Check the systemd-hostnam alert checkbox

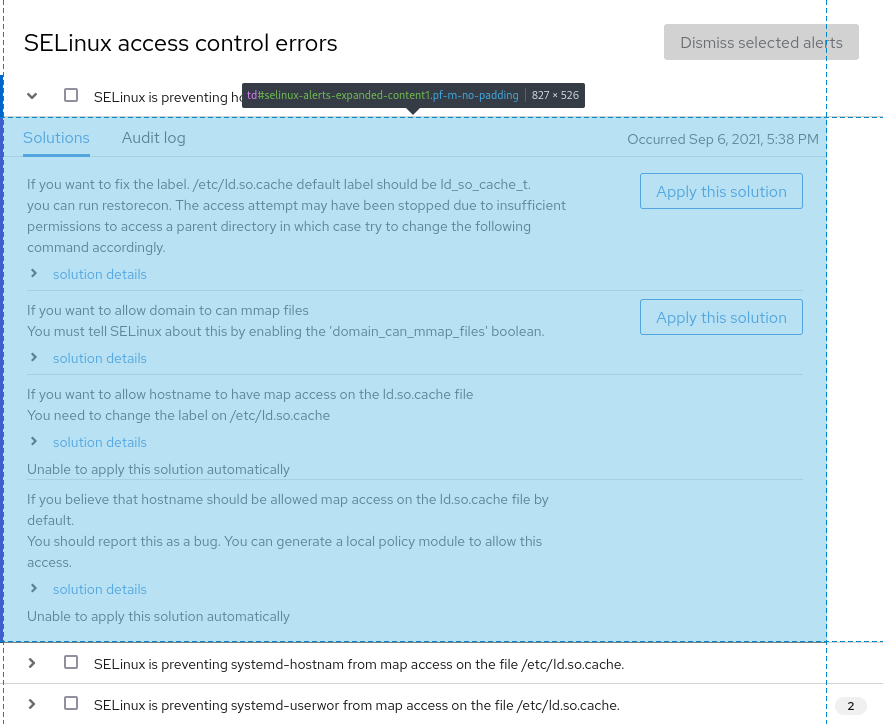click(x=70, y=663)
